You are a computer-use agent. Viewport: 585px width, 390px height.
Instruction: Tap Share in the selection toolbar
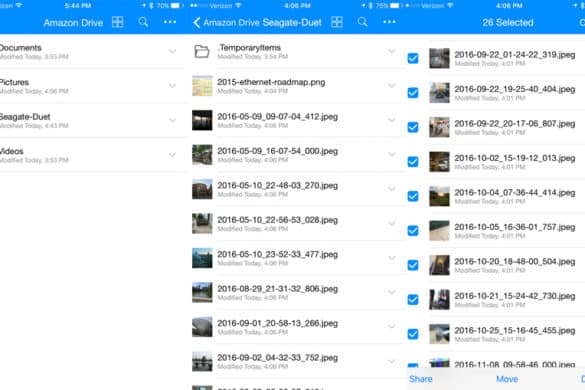pos(420,379)
